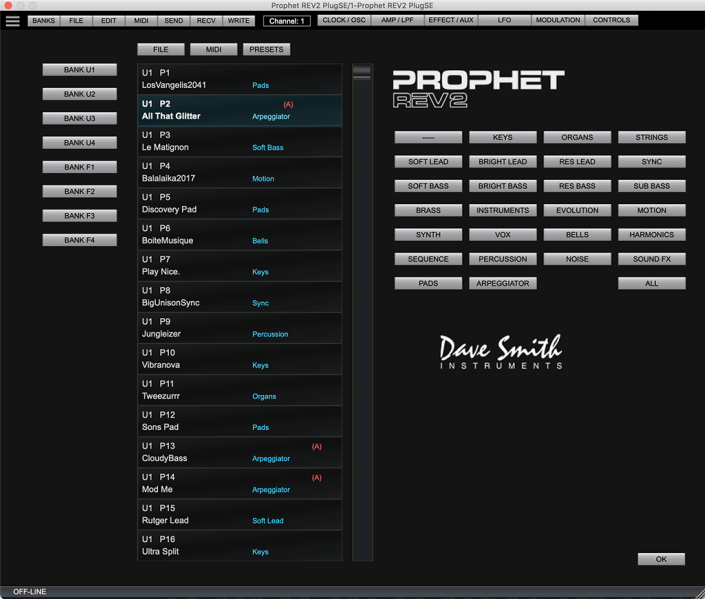Viewport: 705px width, 600px height.
Task: Switch to the CONTROLS tab
Action: 611,20
